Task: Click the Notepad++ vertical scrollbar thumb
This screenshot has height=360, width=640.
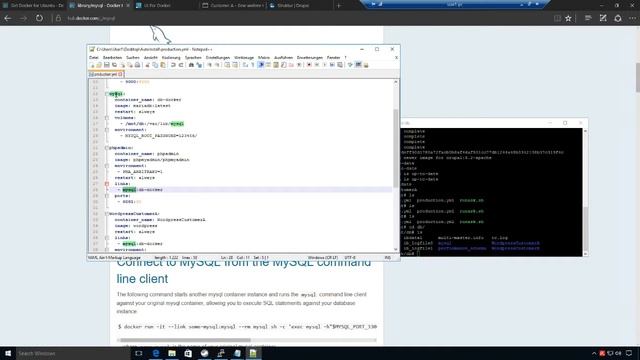Action: pyautogui.click(x=396, y=149)
